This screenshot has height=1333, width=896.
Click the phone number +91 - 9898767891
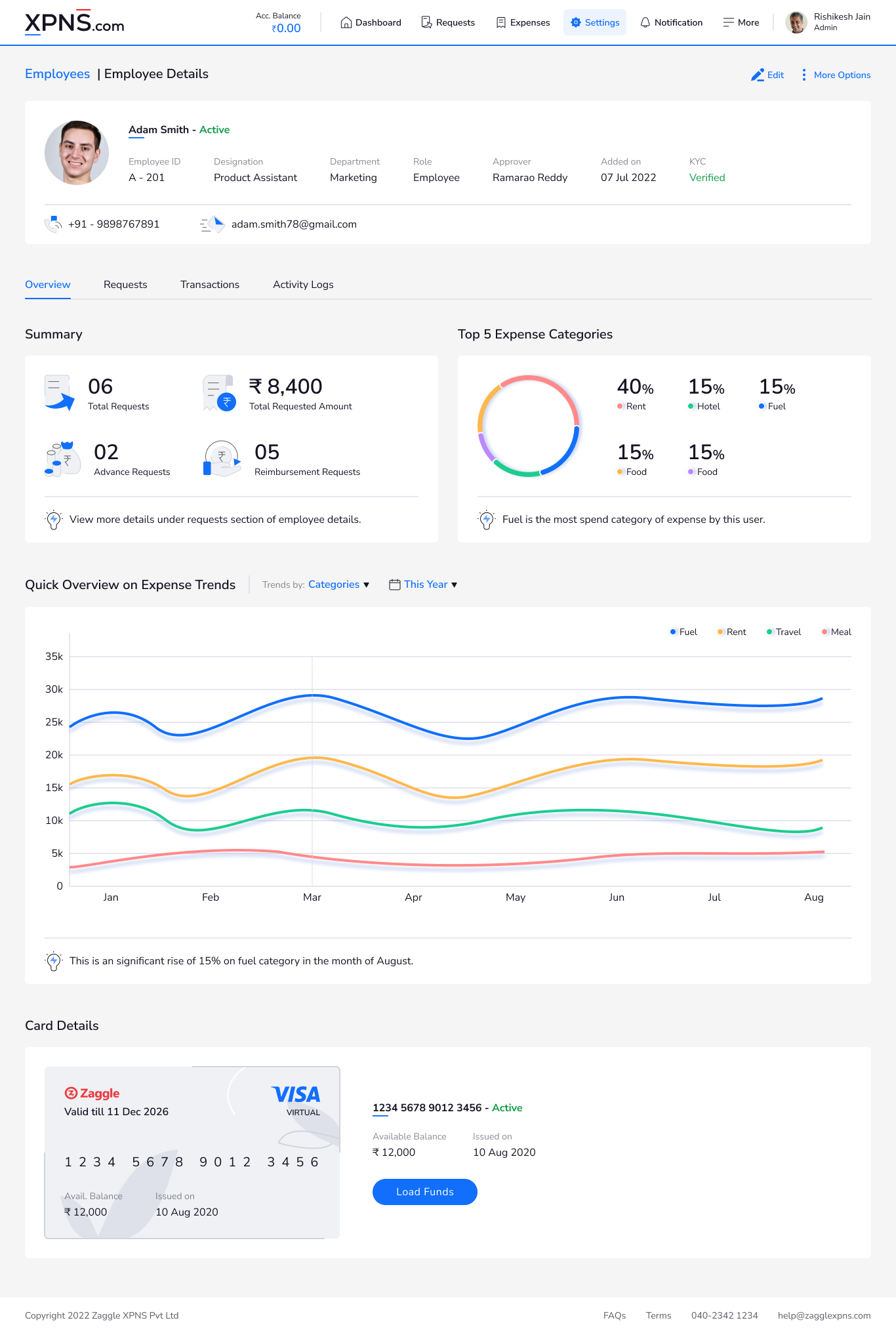pos(114,224)
